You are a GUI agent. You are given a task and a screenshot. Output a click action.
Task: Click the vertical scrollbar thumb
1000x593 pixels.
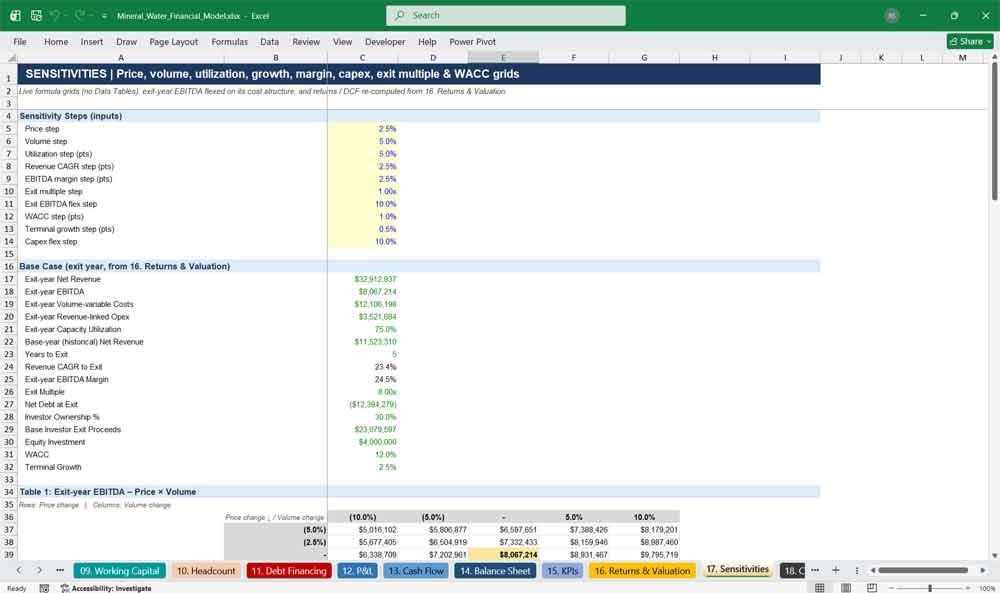tap(994, 131)
